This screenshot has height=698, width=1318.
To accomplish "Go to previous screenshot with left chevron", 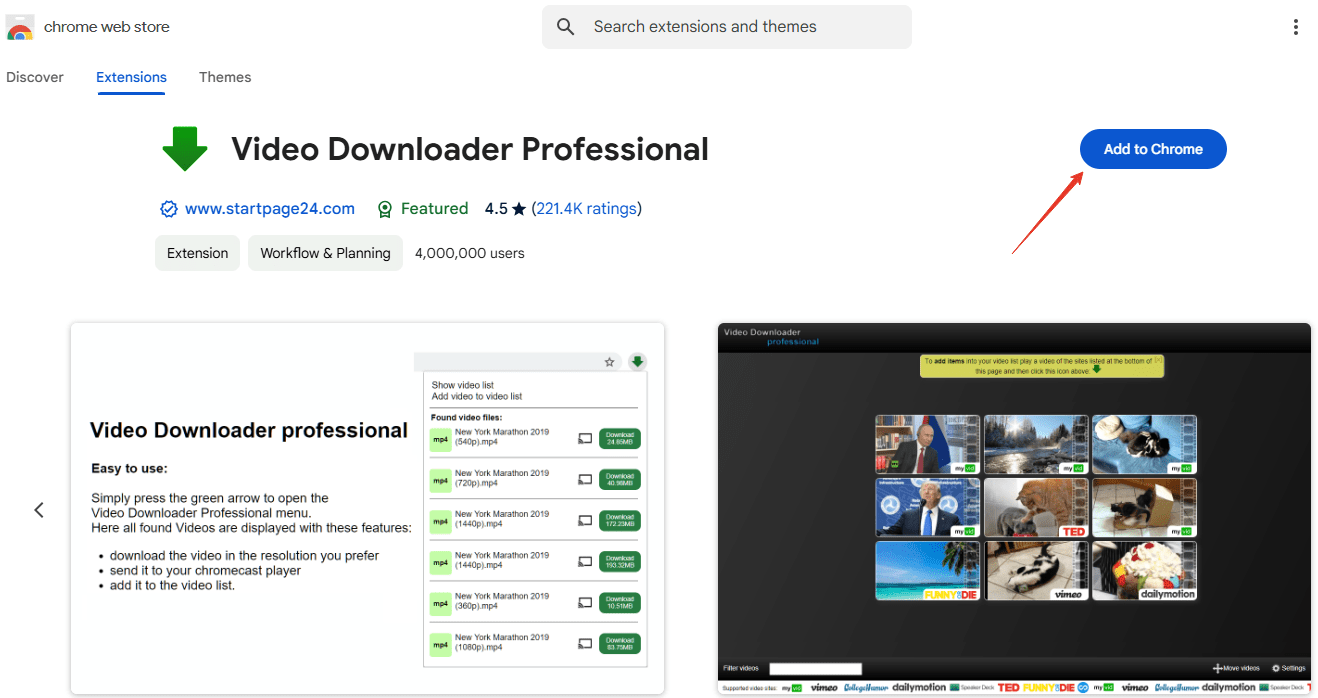I will click(39, 510).
